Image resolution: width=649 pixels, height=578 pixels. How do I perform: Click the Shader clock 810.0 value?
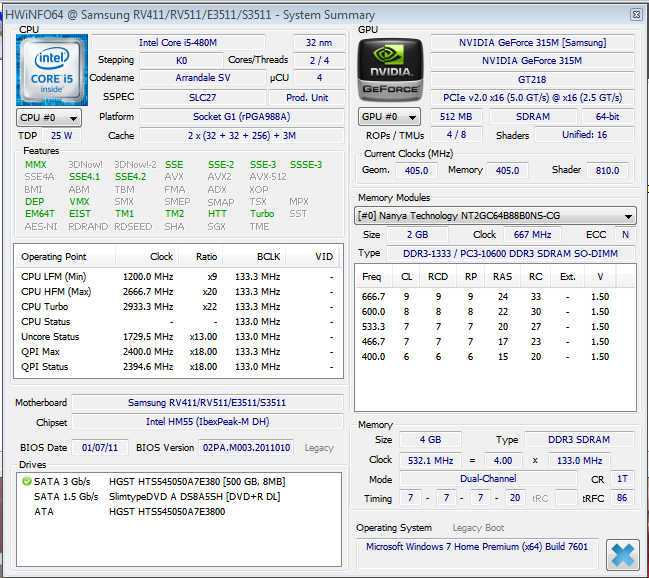(x=607, y=170)
